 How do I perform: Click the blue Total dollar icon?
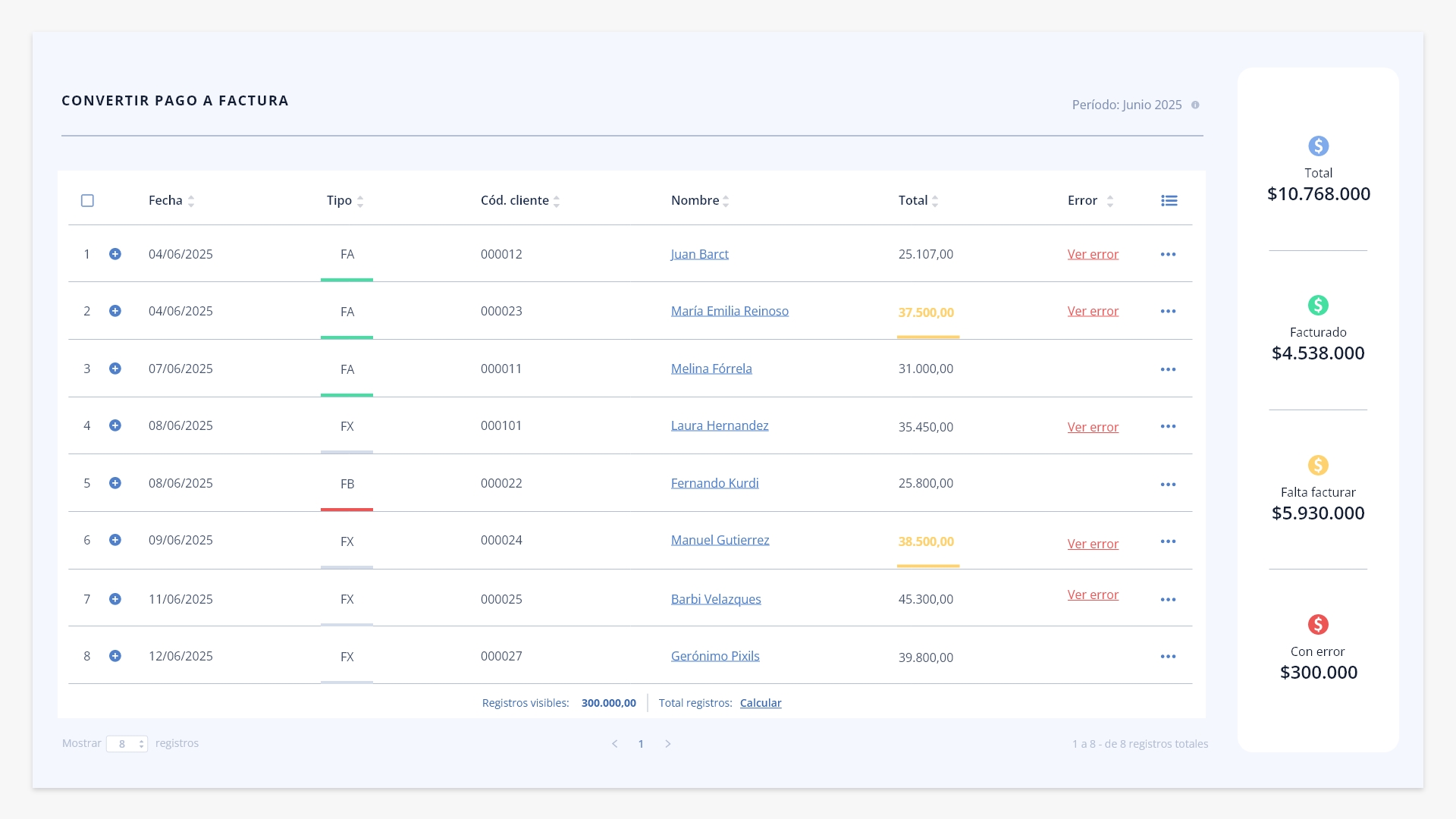click(x=1318, y=146)
